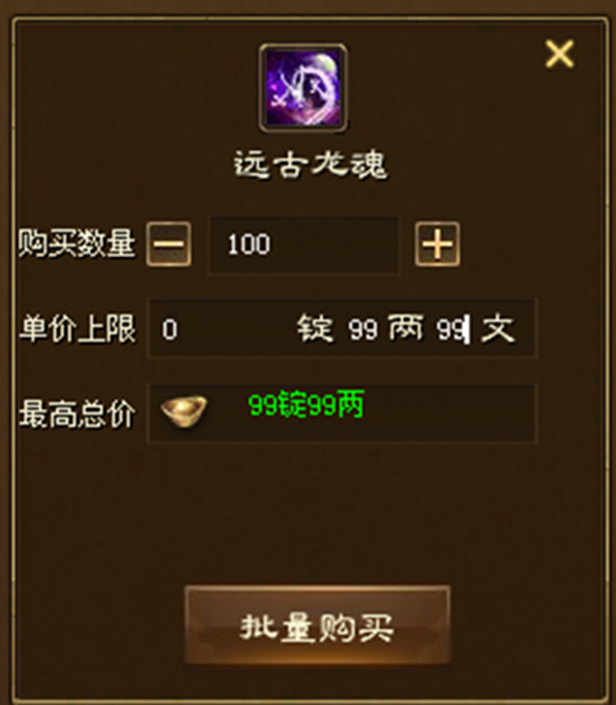
Task: Click the 两 unit character
Action: click(x=406, y=328)
